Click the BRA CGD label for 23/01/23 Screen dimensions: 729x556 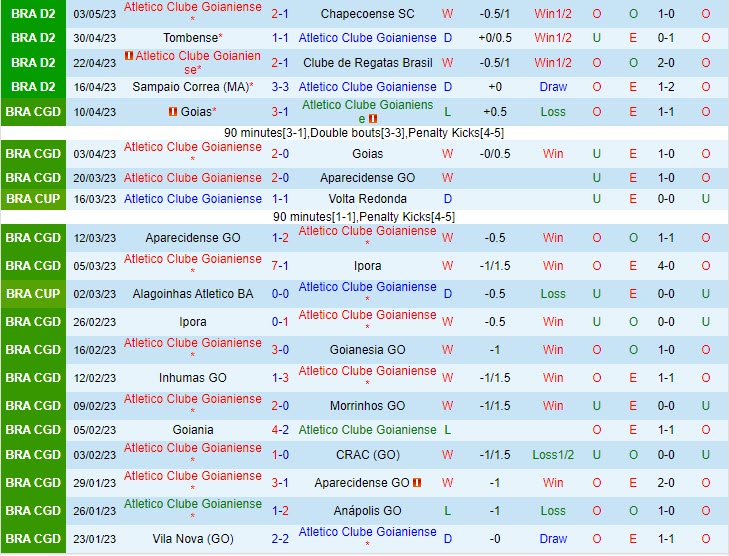33,539
